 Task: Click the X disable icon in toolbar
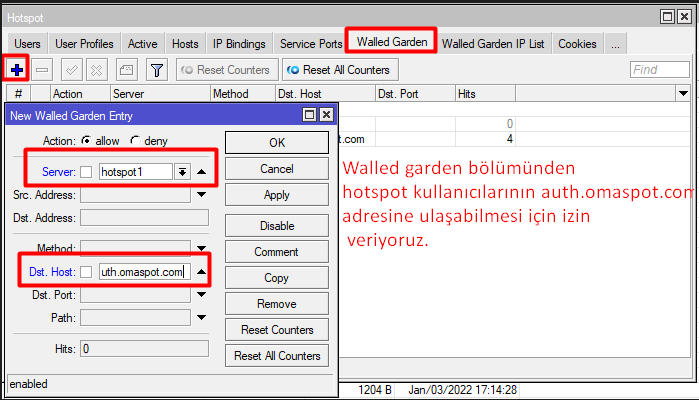coord(97,70)
